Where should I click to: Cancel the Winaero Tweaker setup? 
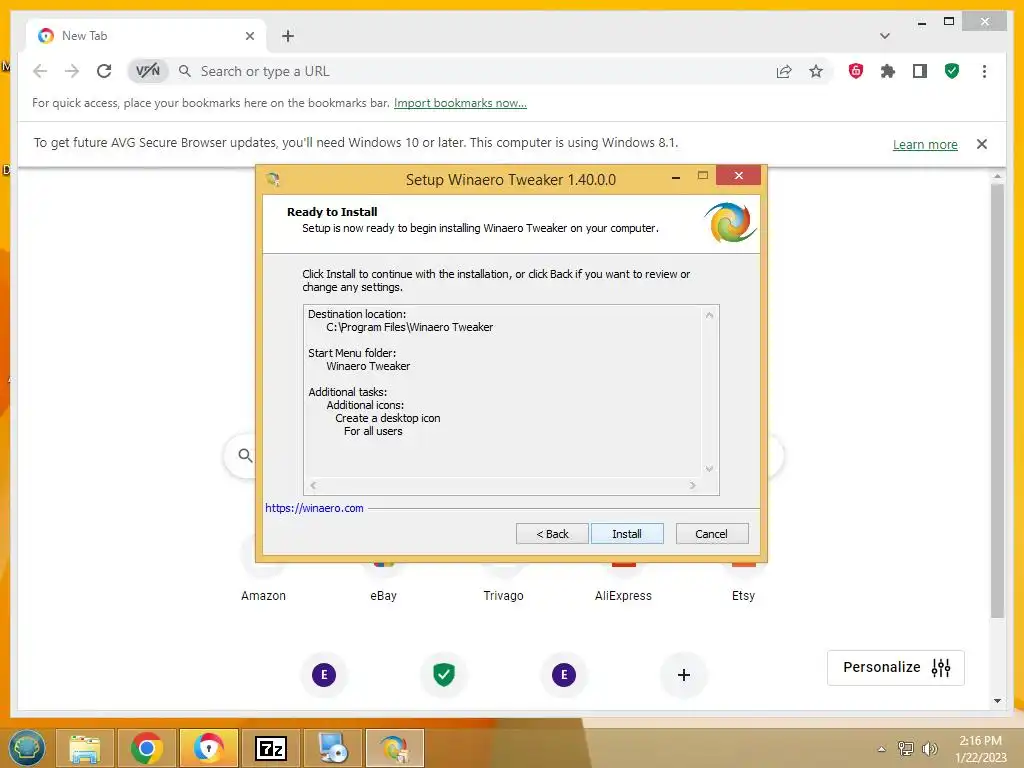(x=711, y=534)
